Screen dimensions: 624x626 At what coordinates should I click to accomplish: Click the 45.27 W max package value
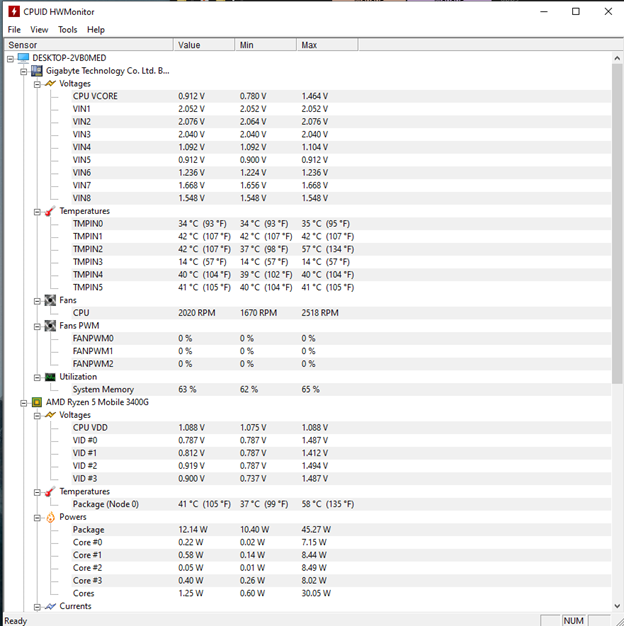click(x=316, y=530)
